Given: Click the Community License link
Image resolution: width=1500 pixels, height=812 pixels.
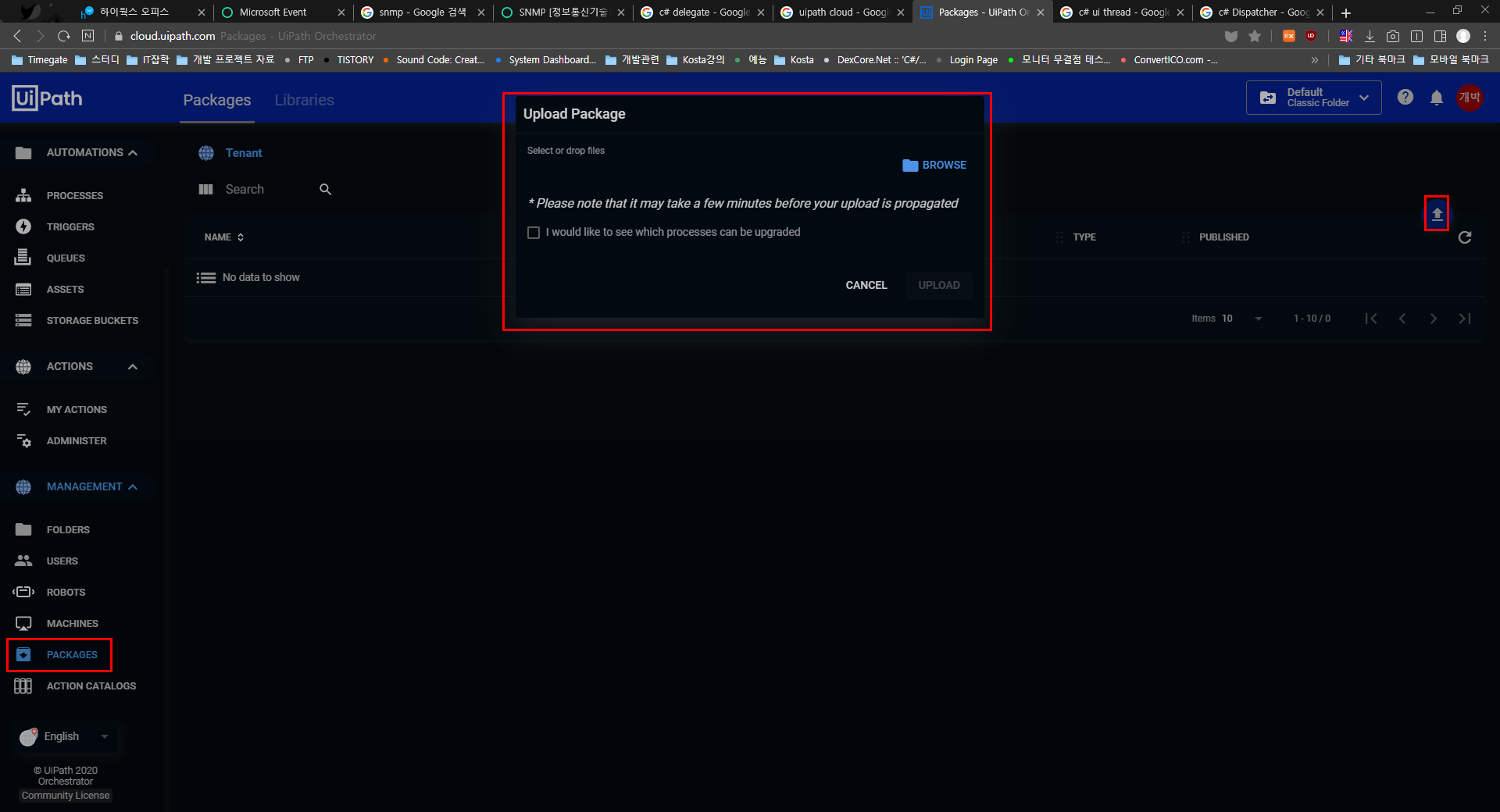Looking at the screenshot, I should coord(66,796).
